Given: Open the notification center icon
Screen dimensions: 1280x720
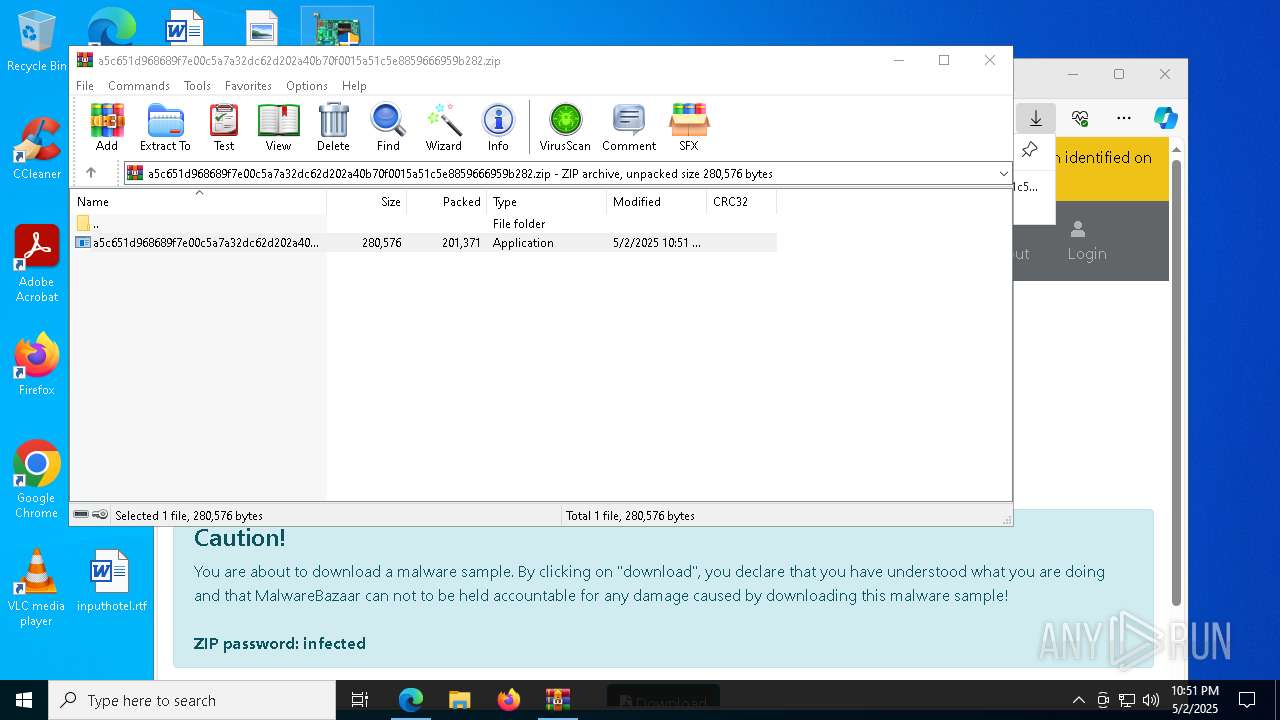Looking at the screenshot, I should [x=1247, y=700].
